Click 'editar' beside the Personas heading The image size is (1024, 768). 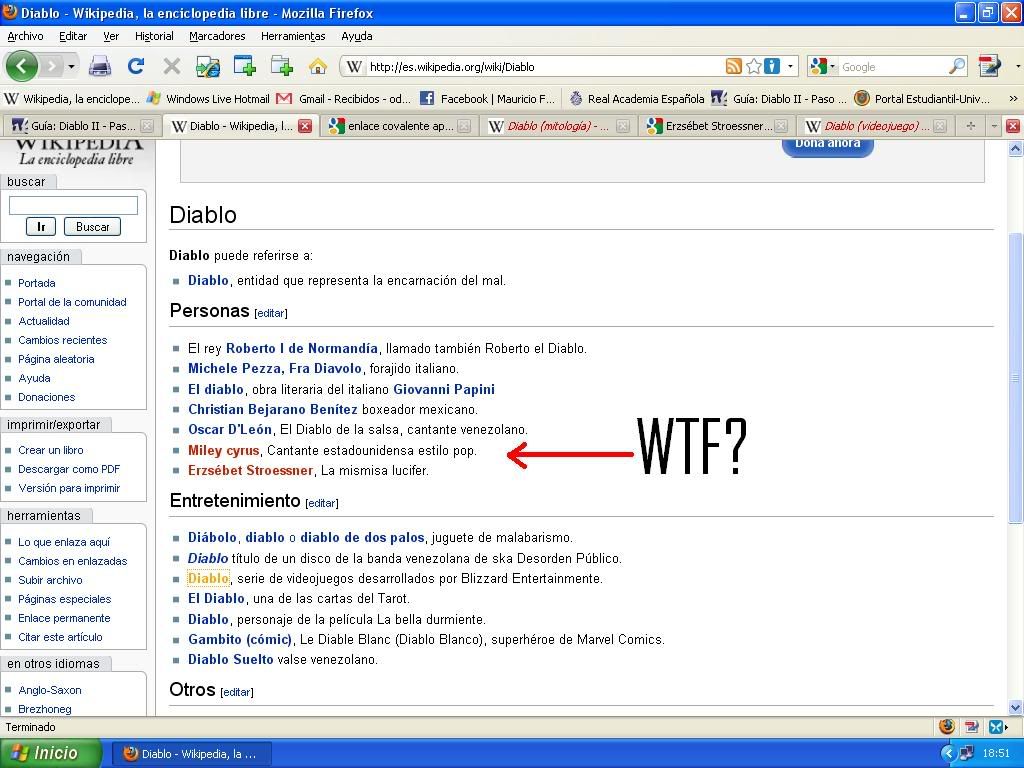[271, 313]
